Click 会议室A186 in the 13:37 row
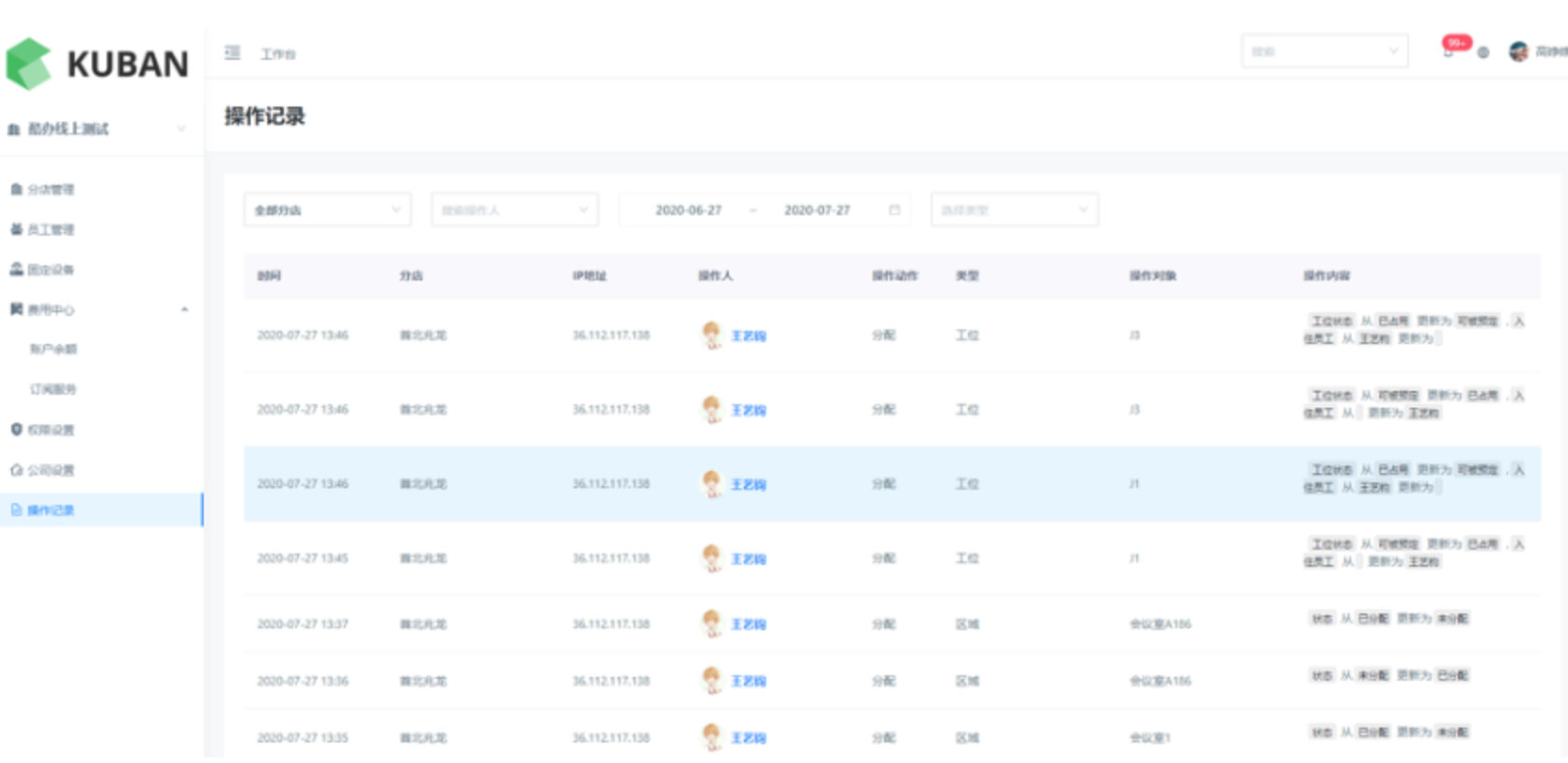 (x=1161, y=624)
